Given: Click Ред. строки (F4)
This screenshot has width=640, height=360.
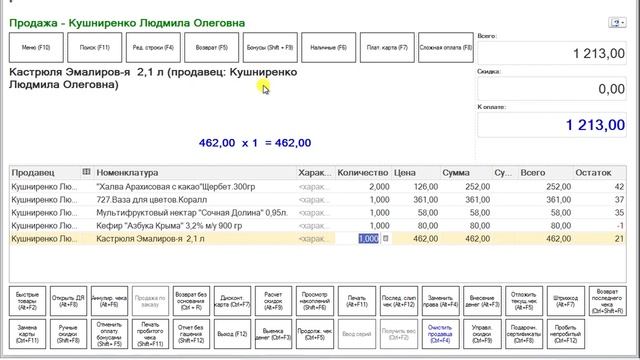Looking at the screenshot, I should [x=153, y=48].
